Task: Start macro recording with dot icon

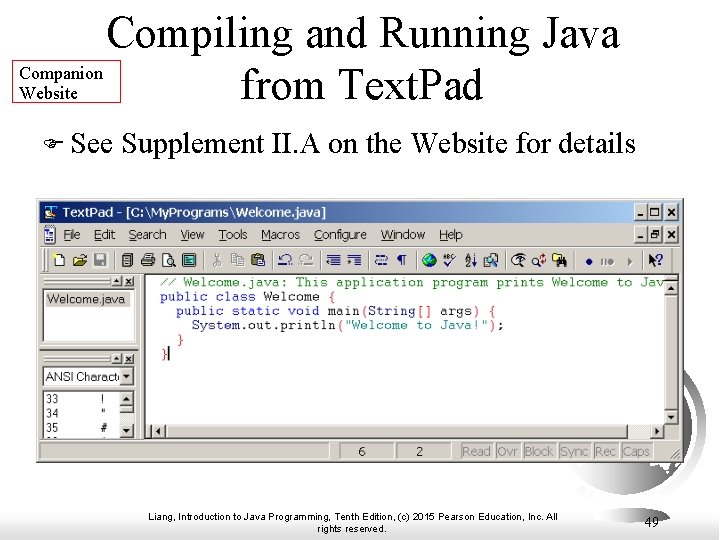Action: pos(589,262)
